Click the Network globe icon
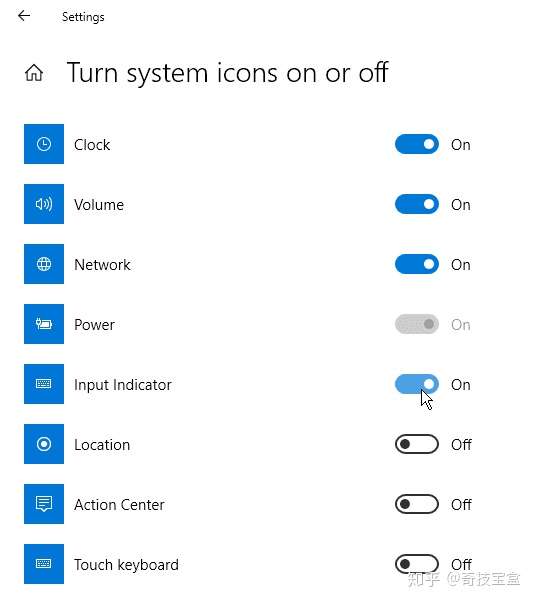Screen dimensions: 534x602 tap(44, 264)
